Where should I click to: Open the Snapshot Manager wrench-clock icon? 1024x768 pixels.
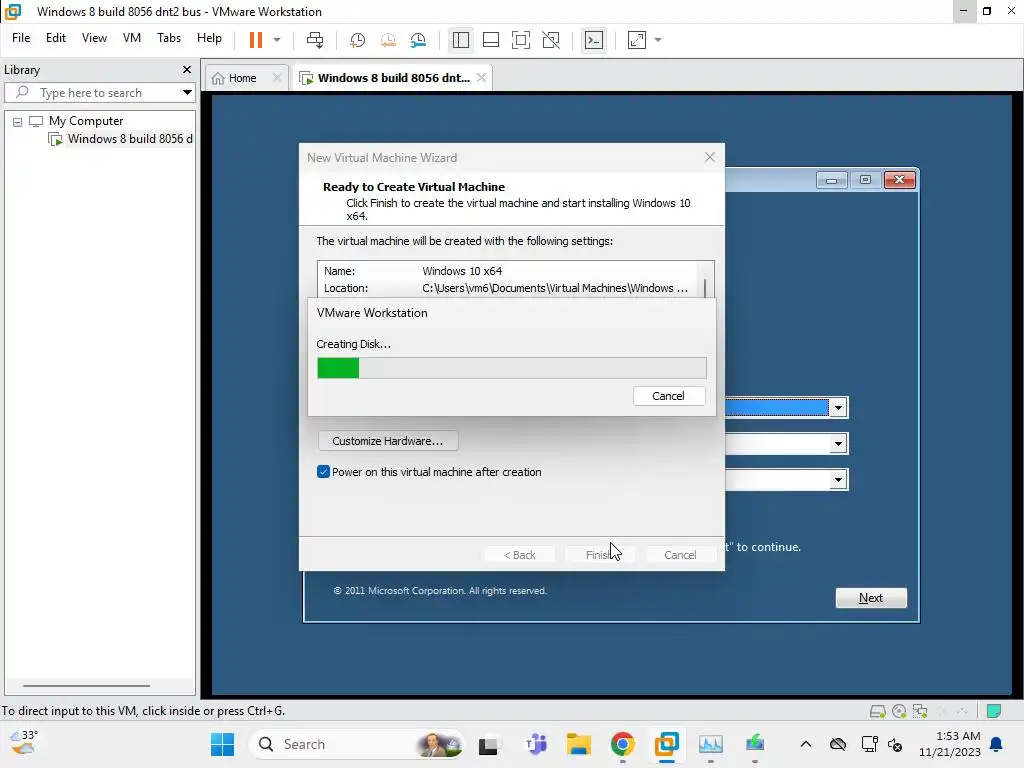(x=419, y=40)
